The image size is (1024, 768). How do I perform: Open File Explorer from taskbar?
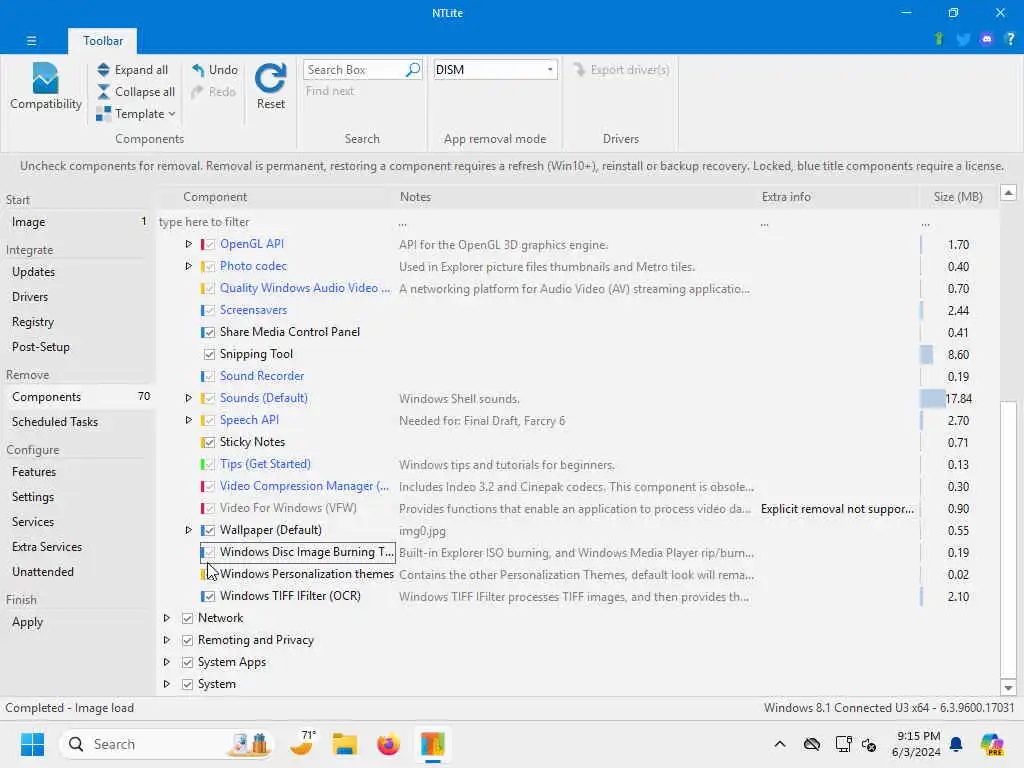[x=344, y=744]
